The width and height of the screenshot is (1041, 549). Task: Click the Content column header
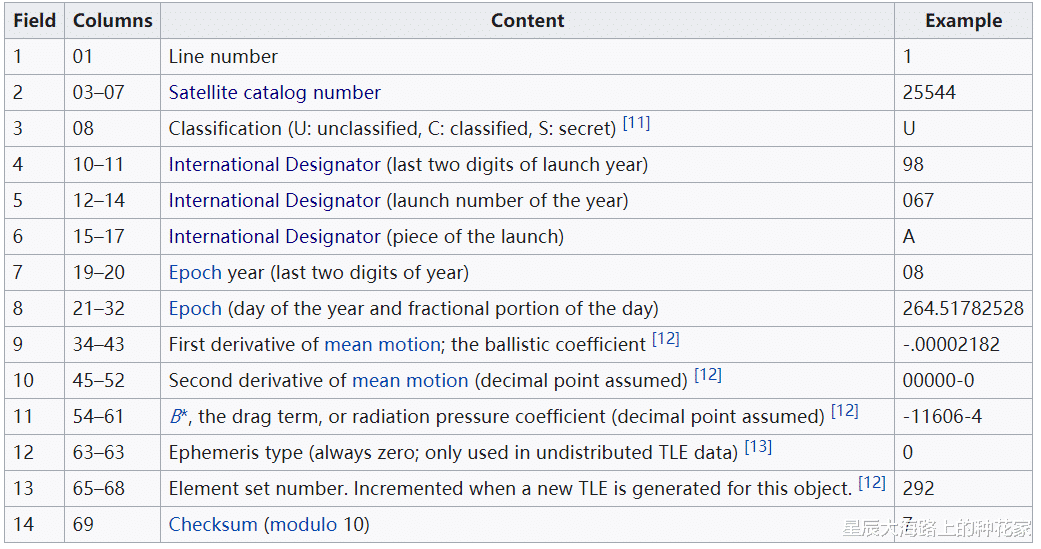click(527, 21)
